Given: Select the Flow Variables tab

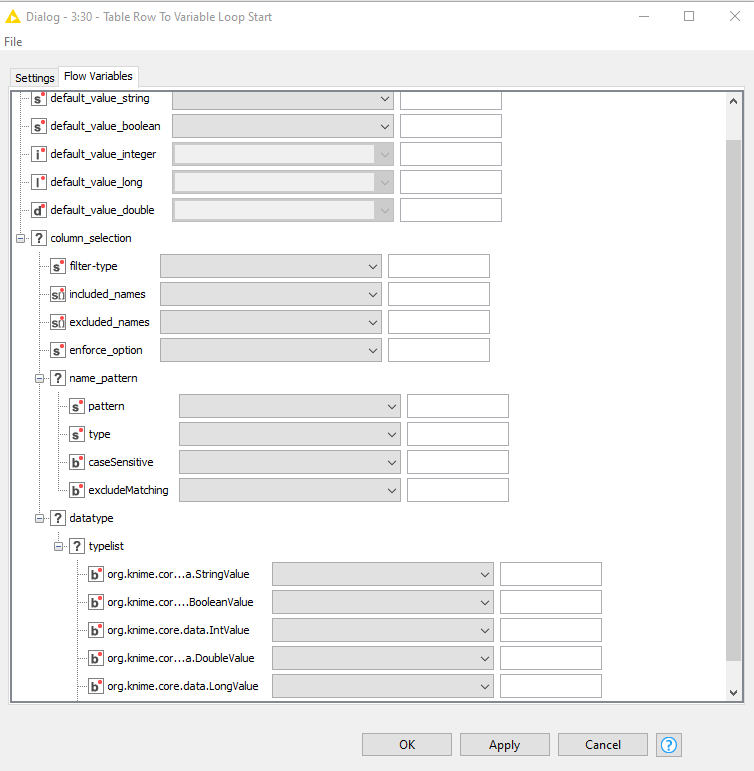Looking at the screenshot, I should [98, 76].
